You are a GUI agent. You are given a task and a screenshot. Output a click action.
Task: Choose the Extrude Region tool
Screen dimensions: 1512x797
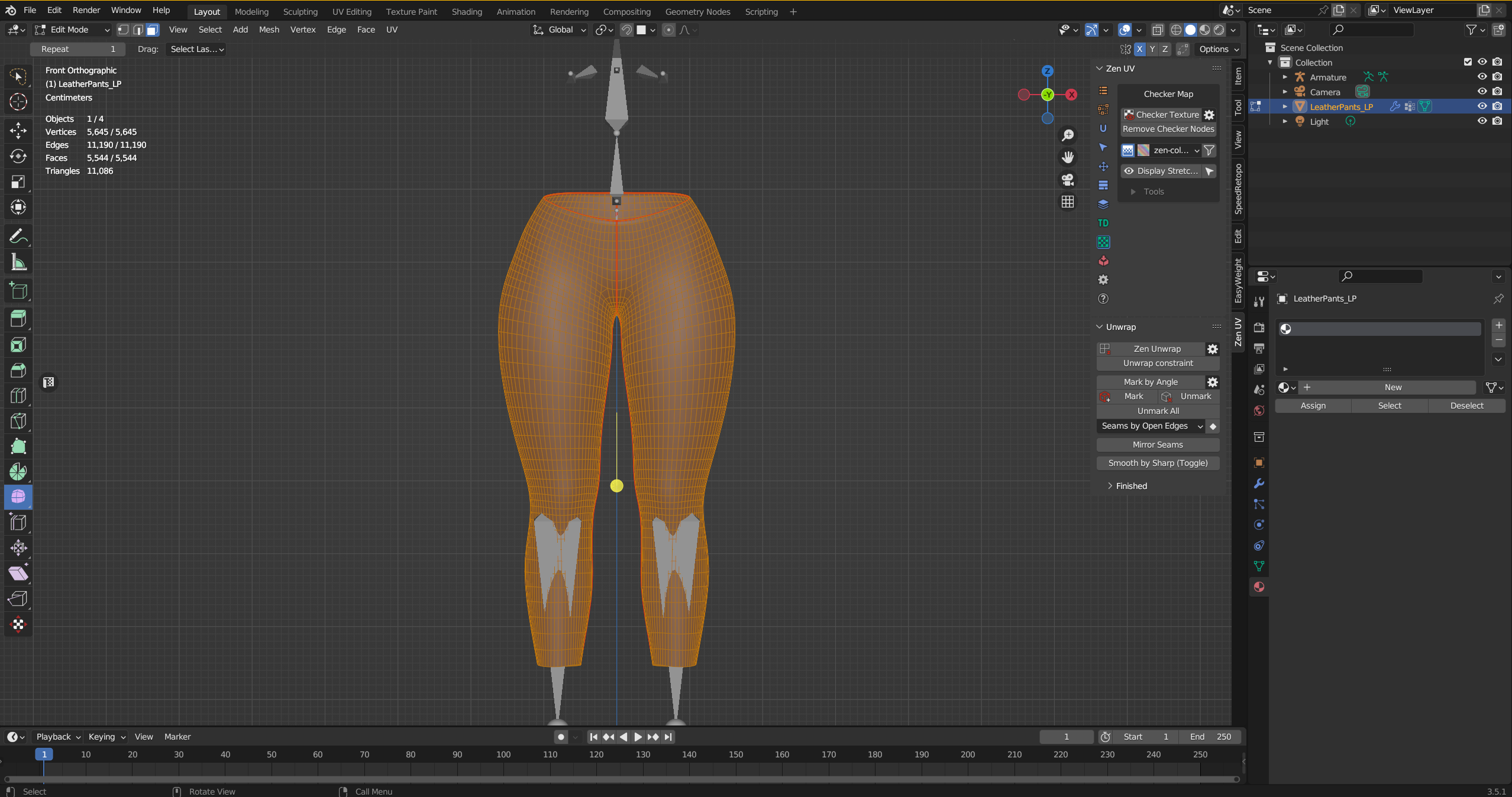[x=18, y=319]
